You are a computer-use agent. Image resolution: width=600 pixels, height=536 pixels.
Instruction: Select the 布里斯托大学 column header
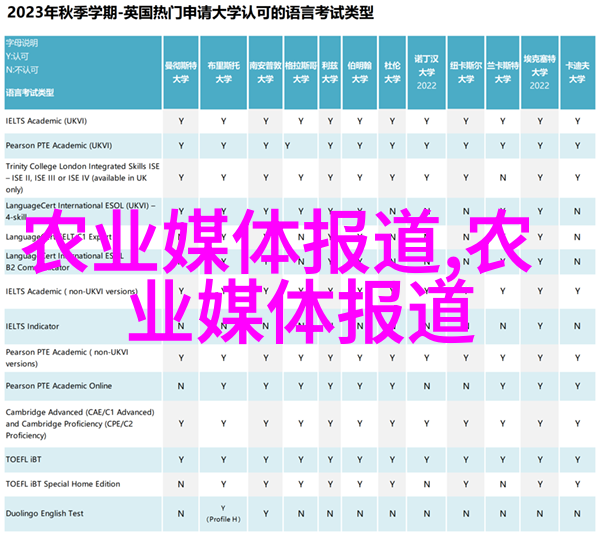pyautogui.click(x=223, y=72)
